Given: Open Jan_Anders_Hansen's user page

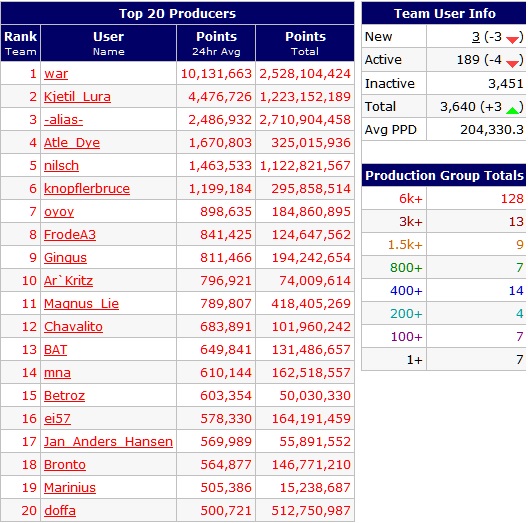Looking at the screenshot, I should click(x=108, y=442).
